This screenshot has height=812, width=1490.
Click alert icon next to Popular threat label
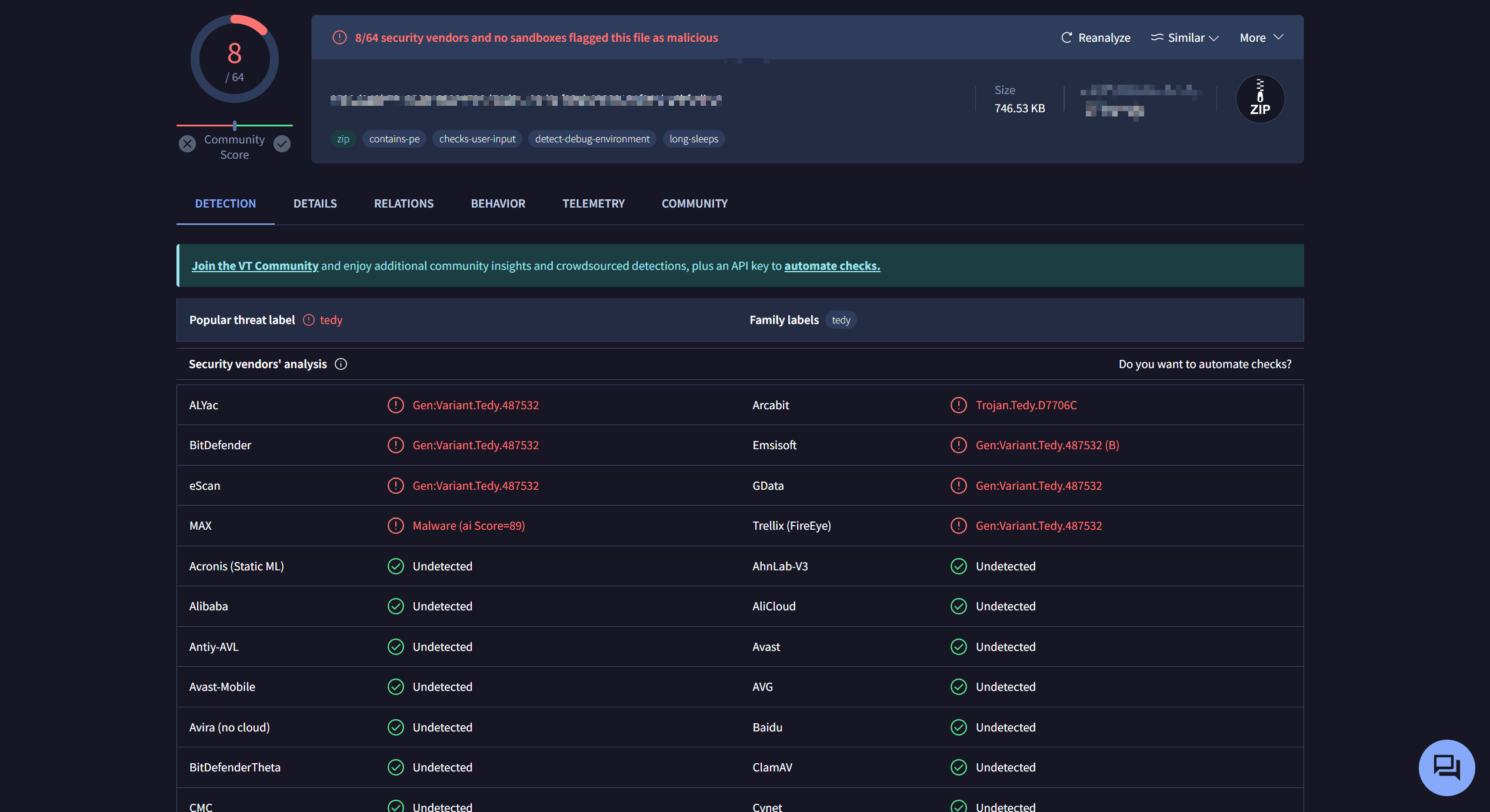coord(309,320)
